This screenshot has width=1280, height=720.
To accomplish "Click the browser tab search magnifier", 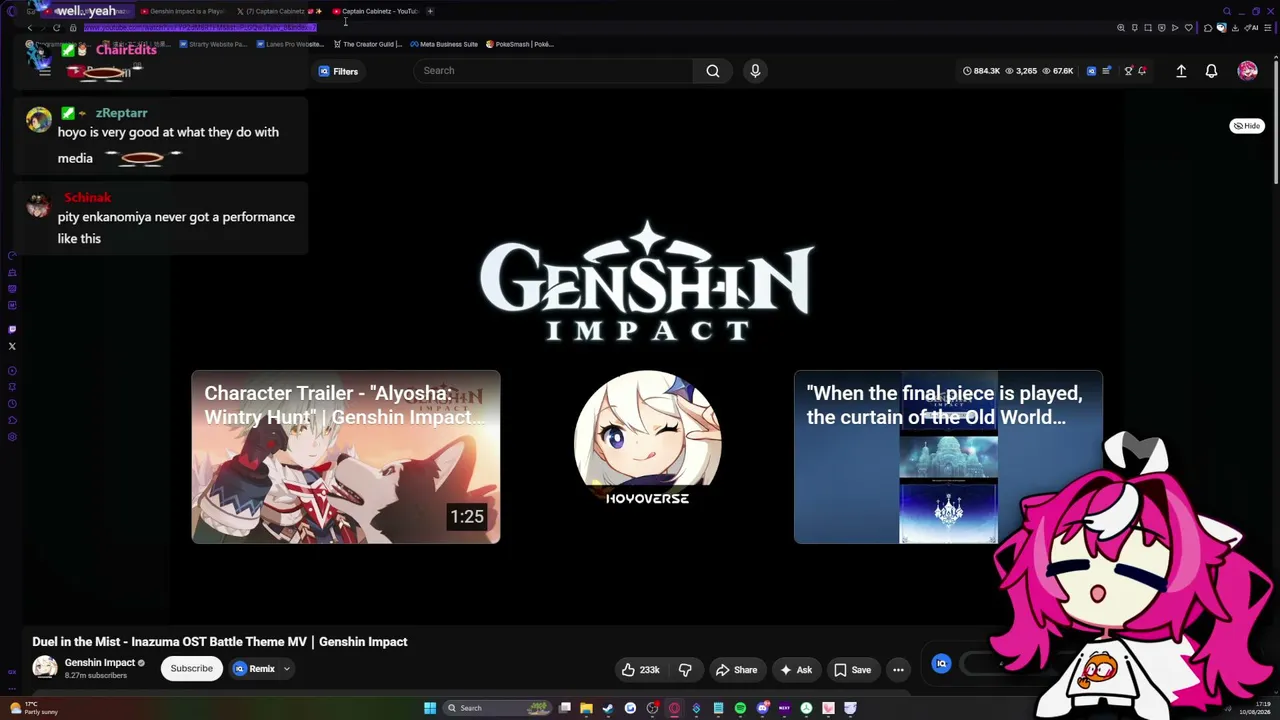I will 1227,11.
